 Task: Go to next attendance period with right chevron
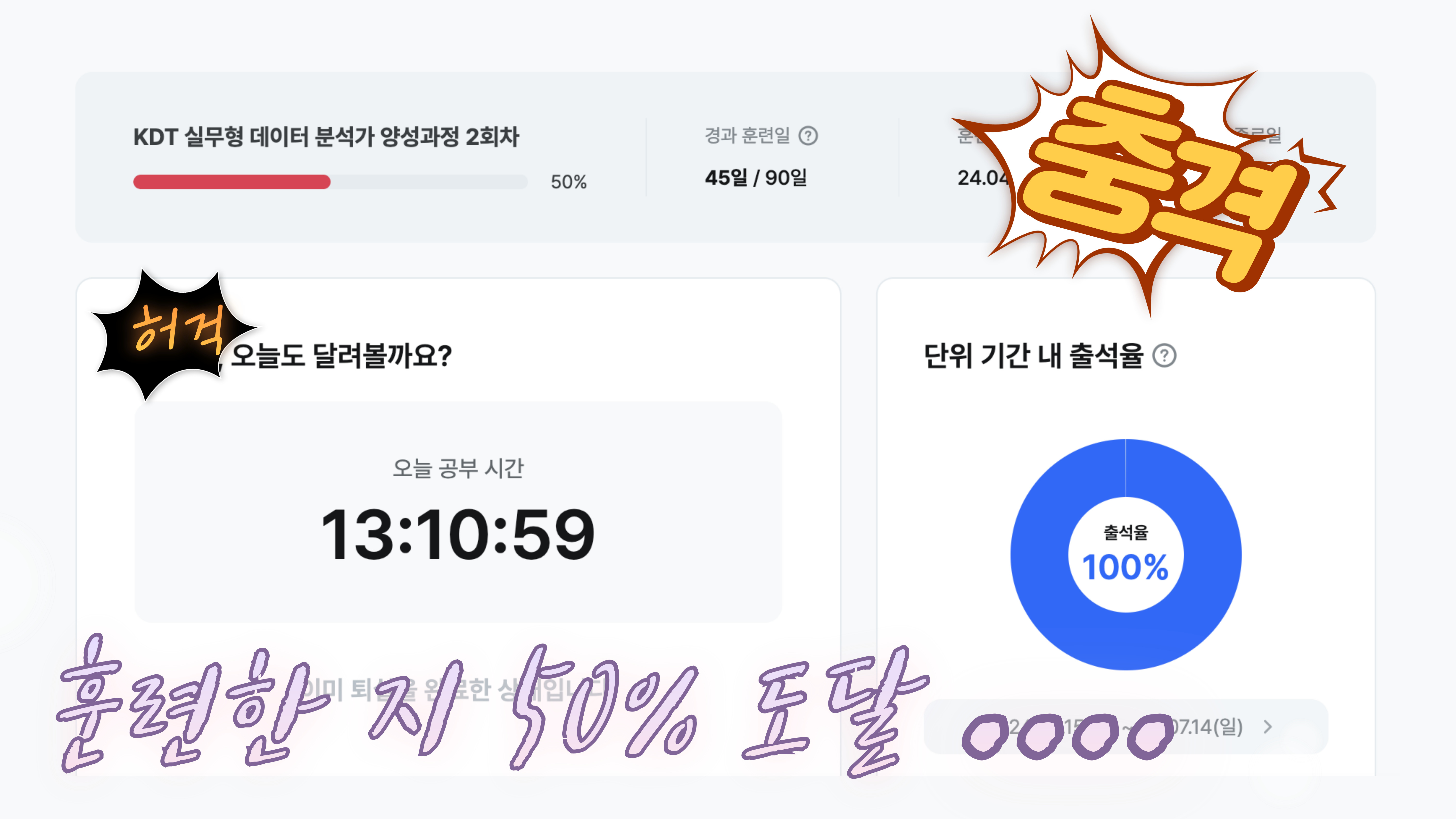tap(1268, 726)
